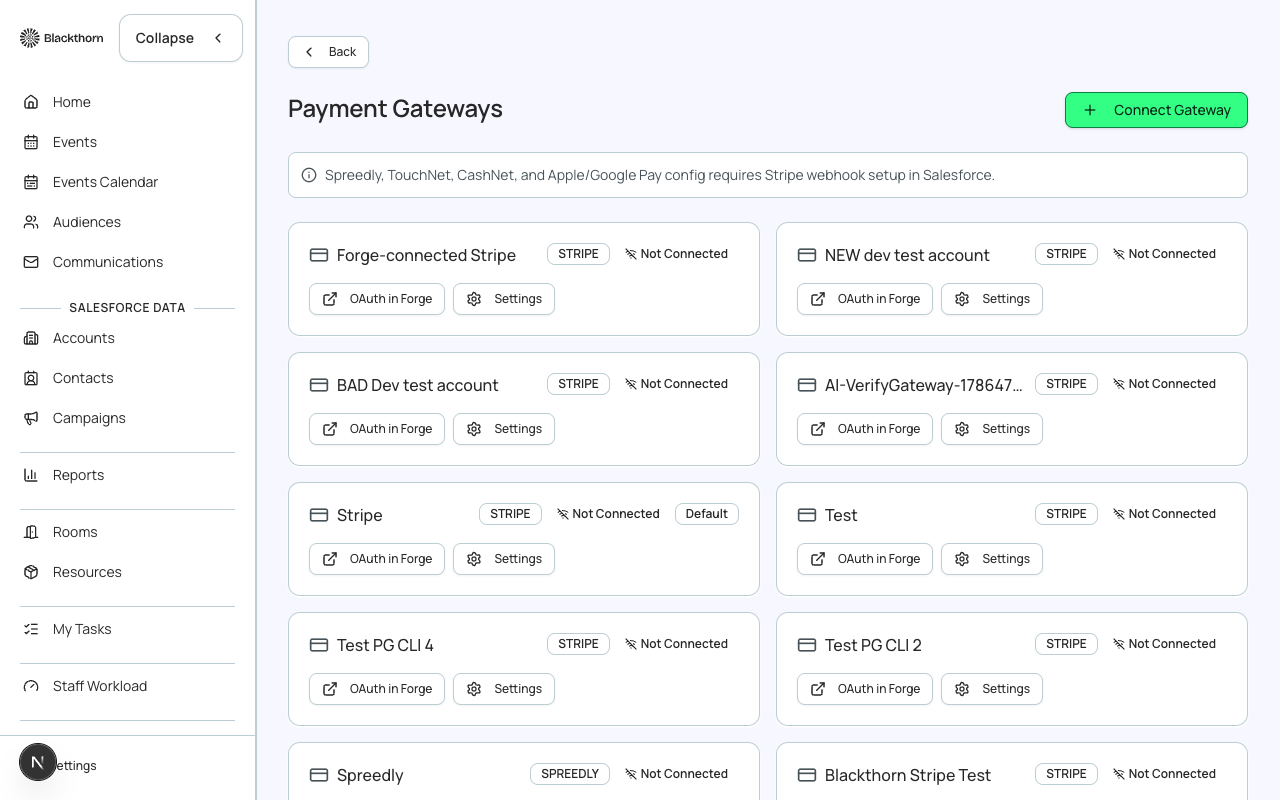Click card icon beside Spreedly title
Viewport: 1280px width, 800px height.
pyautogui.click(x=319, y=775)
